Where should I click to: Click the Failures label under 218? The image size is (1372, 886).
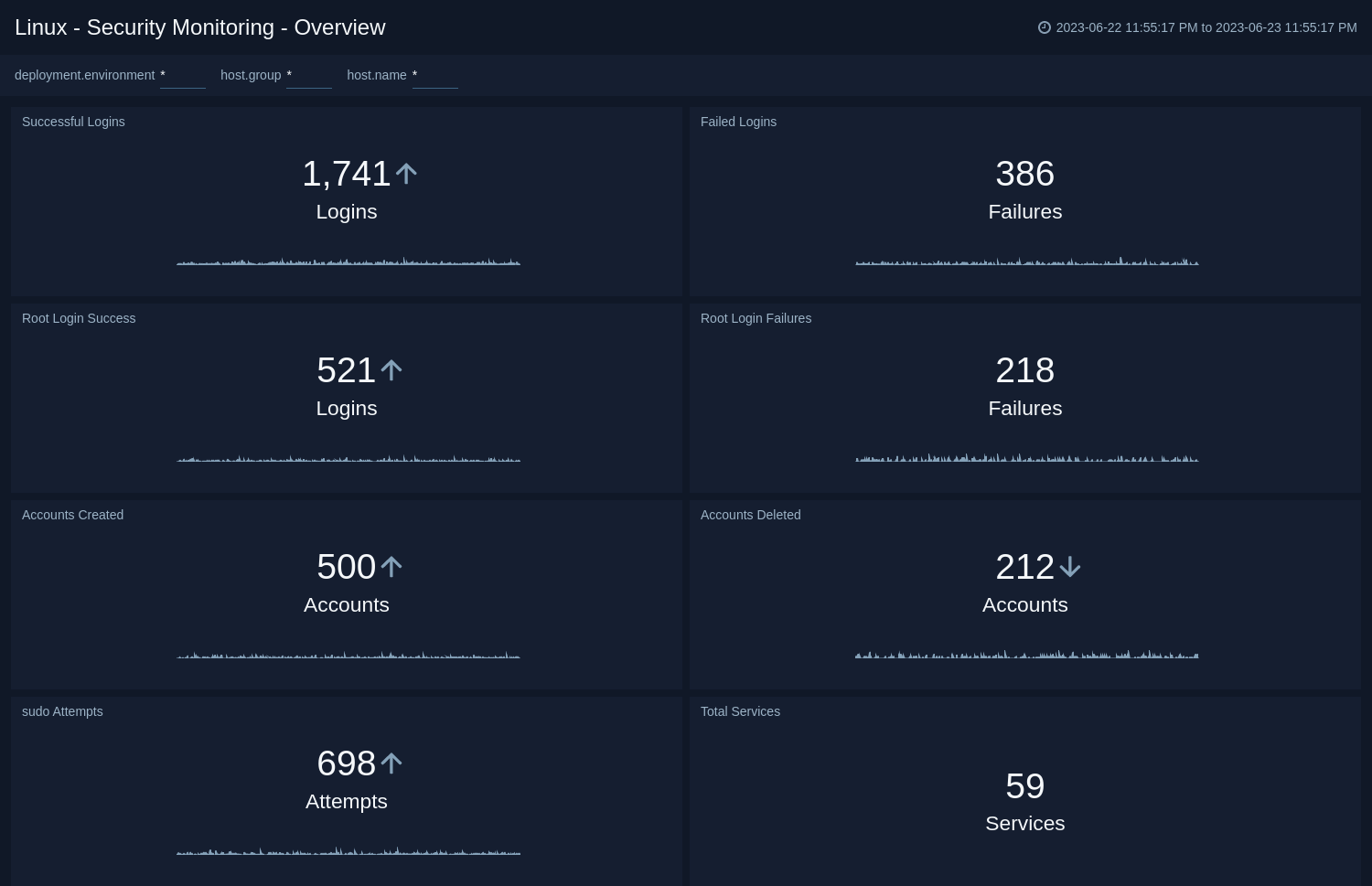[x=1025, y=408]
